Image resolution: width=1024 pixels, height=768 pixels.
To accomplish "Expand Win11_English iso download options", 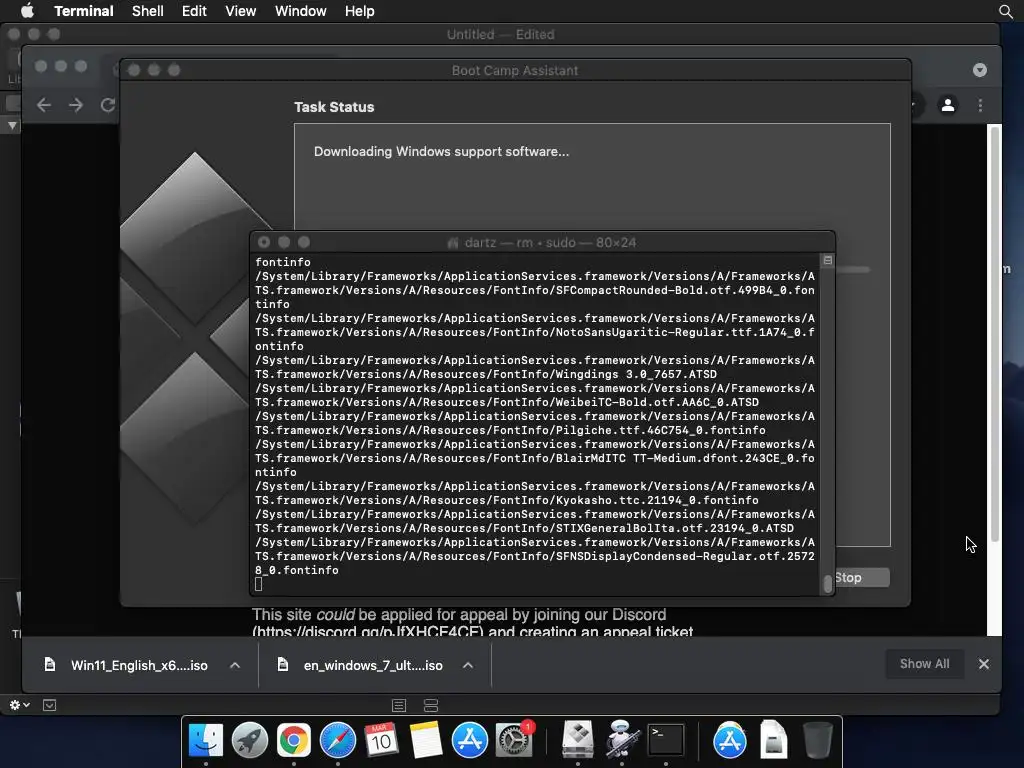I will 235,665.
